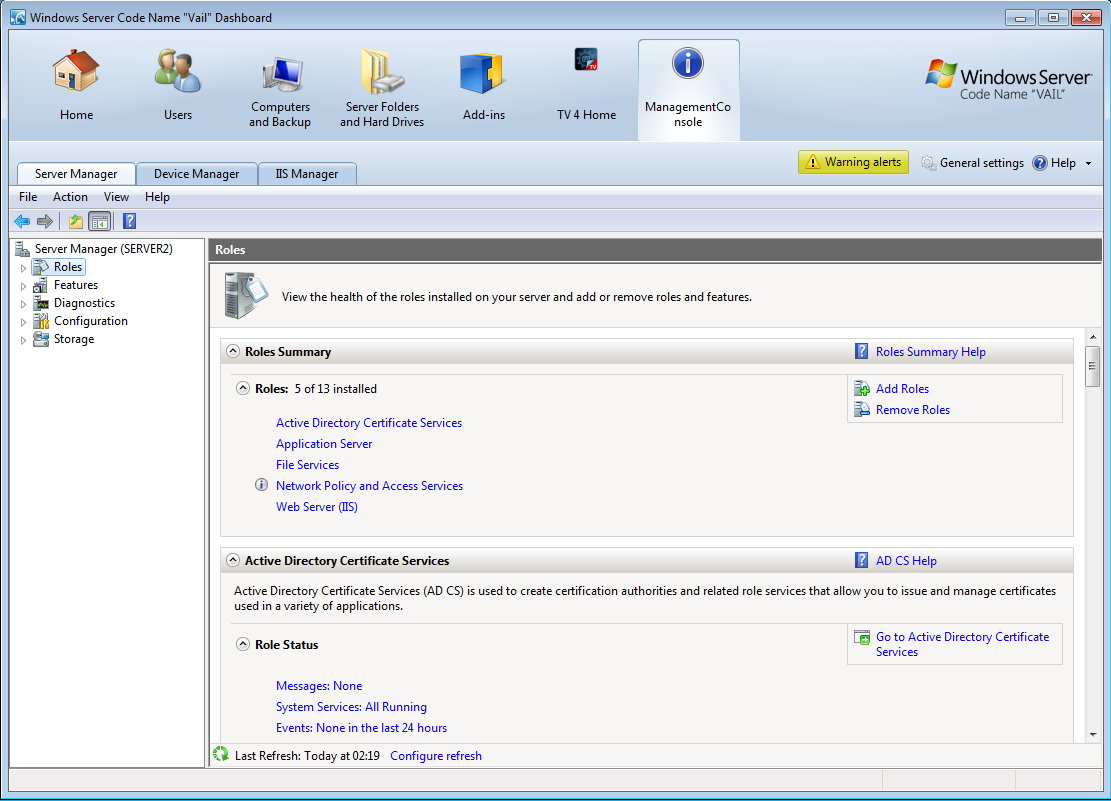The image size is (1111, 801).
Task: Click the Configure refresh link
Action: [x=436, y=756]
